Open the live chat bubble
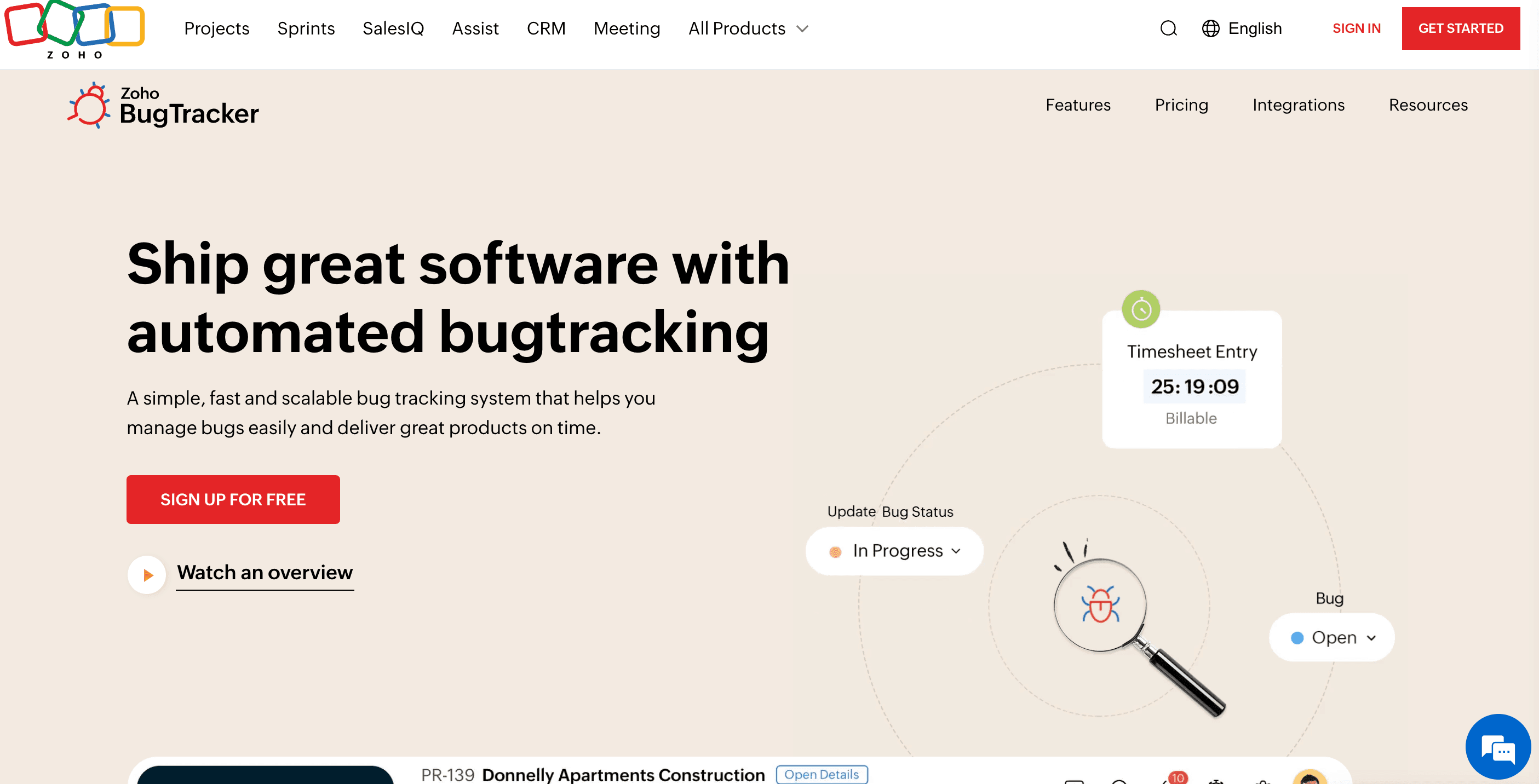Viewport: 1539px width, 784px height. 1498,747
